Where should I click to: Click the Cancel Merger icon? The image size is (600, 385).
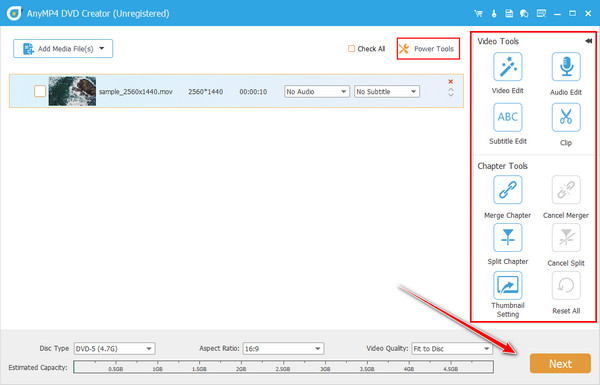566,189
